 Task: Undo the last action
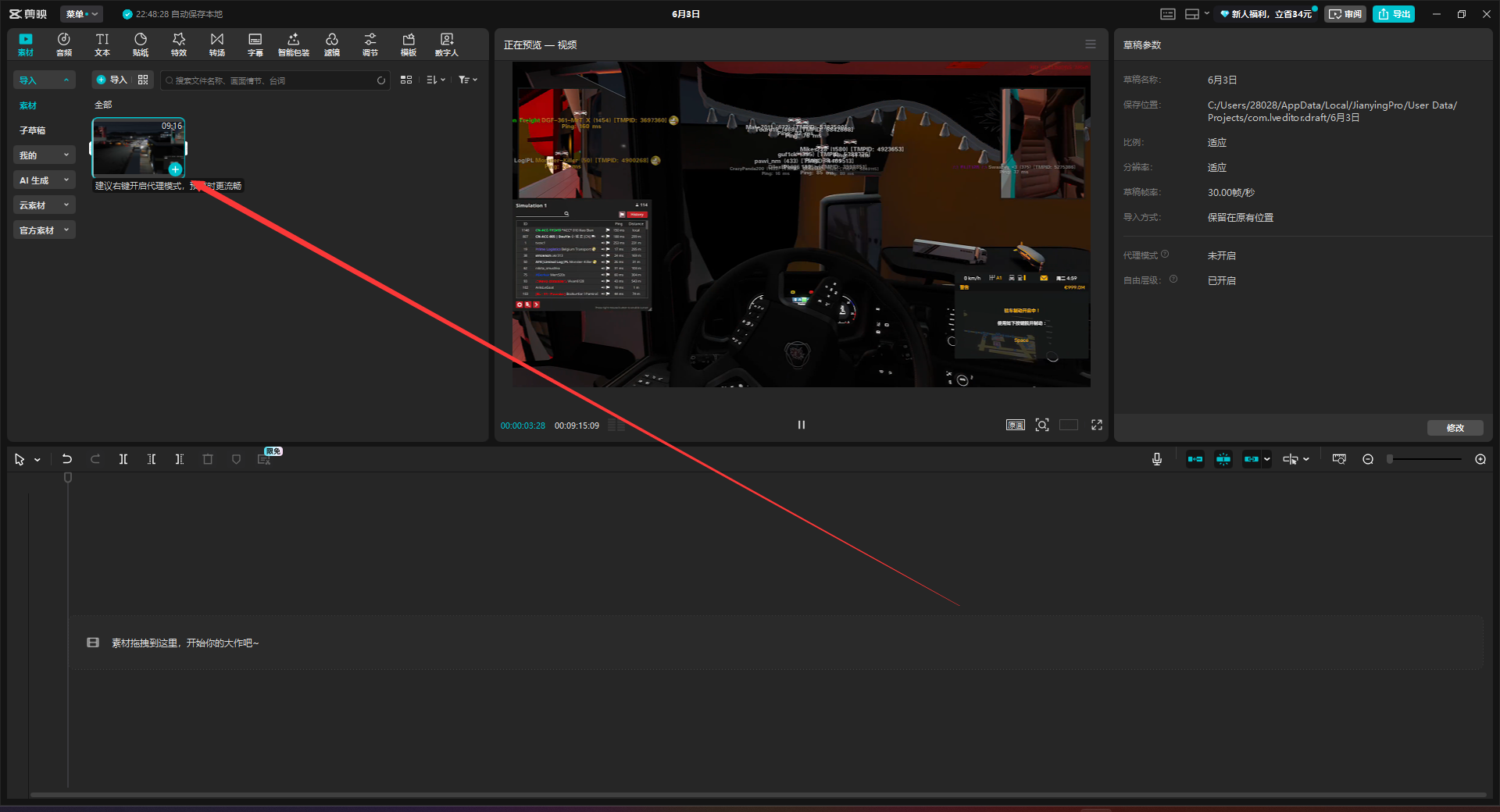point(67,459)
